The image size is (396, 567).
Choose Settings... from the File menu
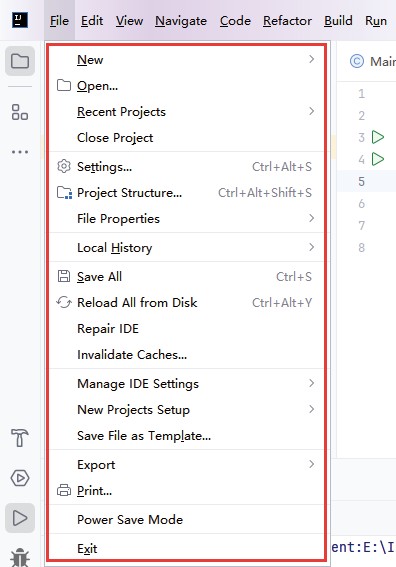point(186,167)
